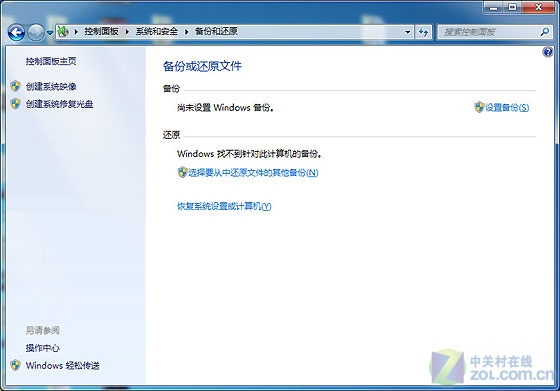
Task: Open recent pages dropdown beside nav arrows
Action: (50, 33)
